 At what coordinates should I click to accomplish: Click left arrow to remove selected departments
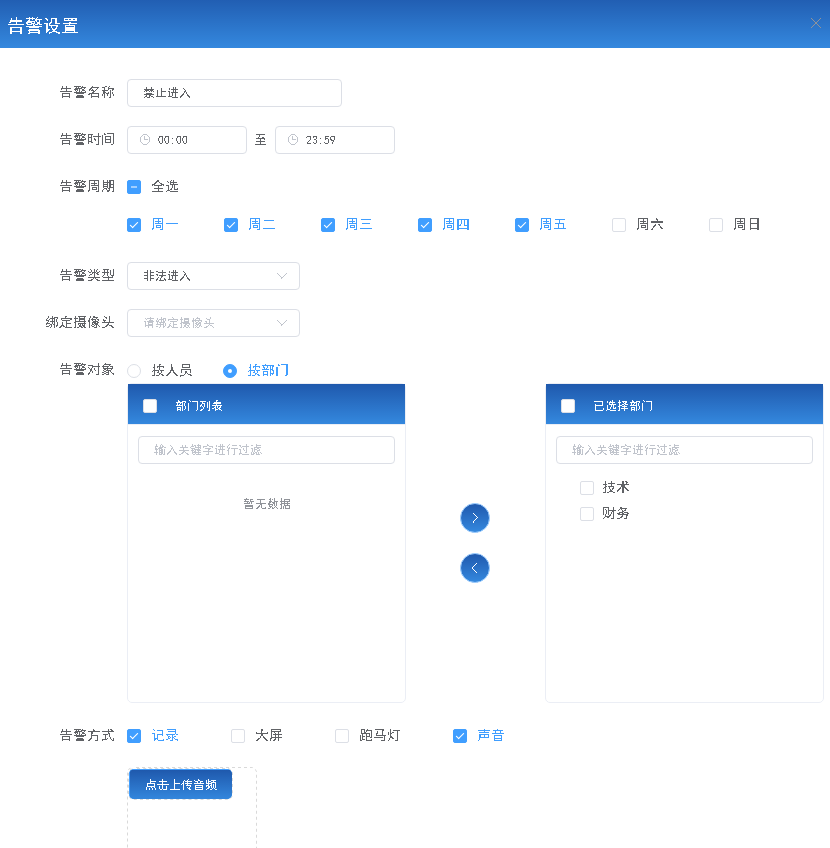pos(474,568)
